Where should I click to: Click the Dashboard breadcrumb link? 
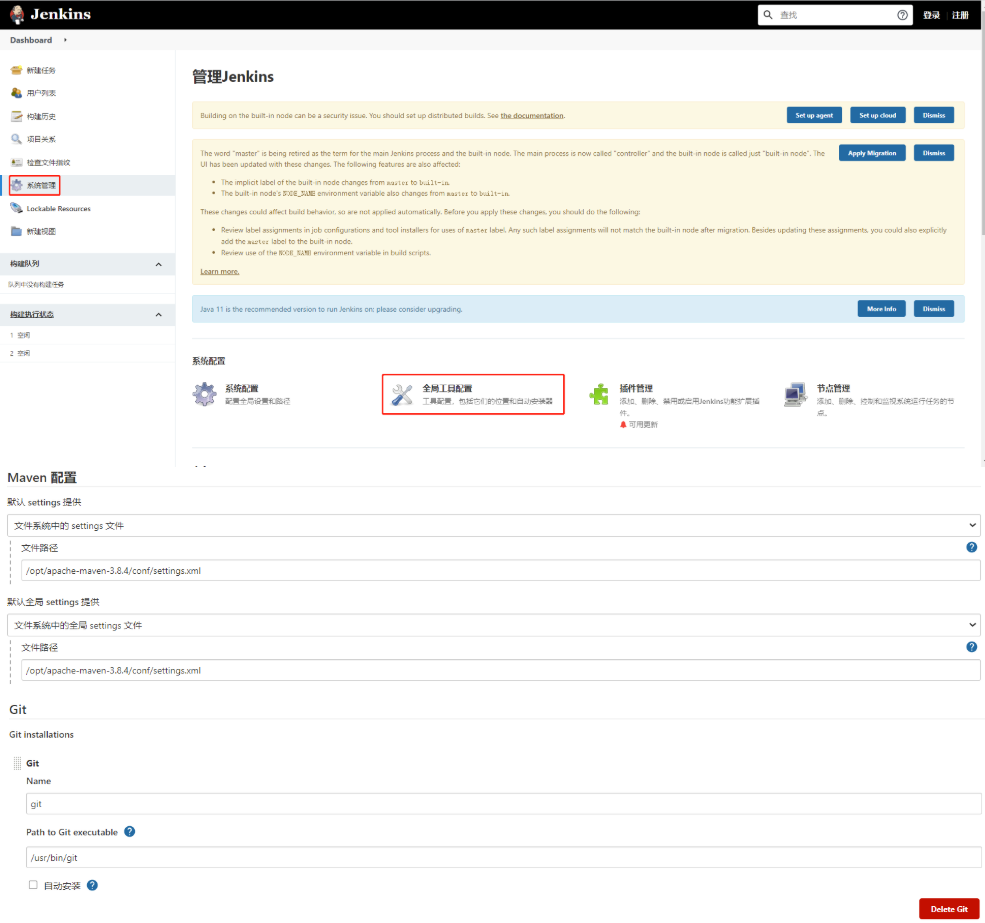click(31, 40)
